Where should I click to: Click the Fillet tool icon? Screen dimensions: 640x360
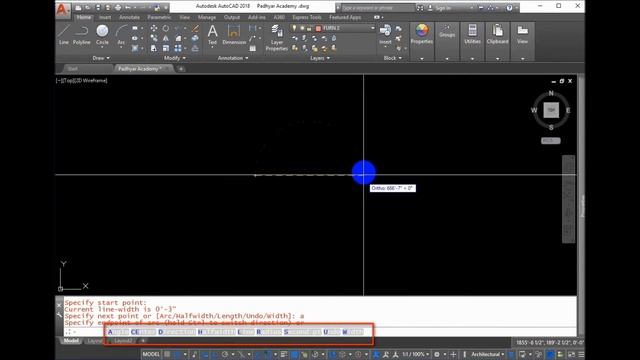178,38
